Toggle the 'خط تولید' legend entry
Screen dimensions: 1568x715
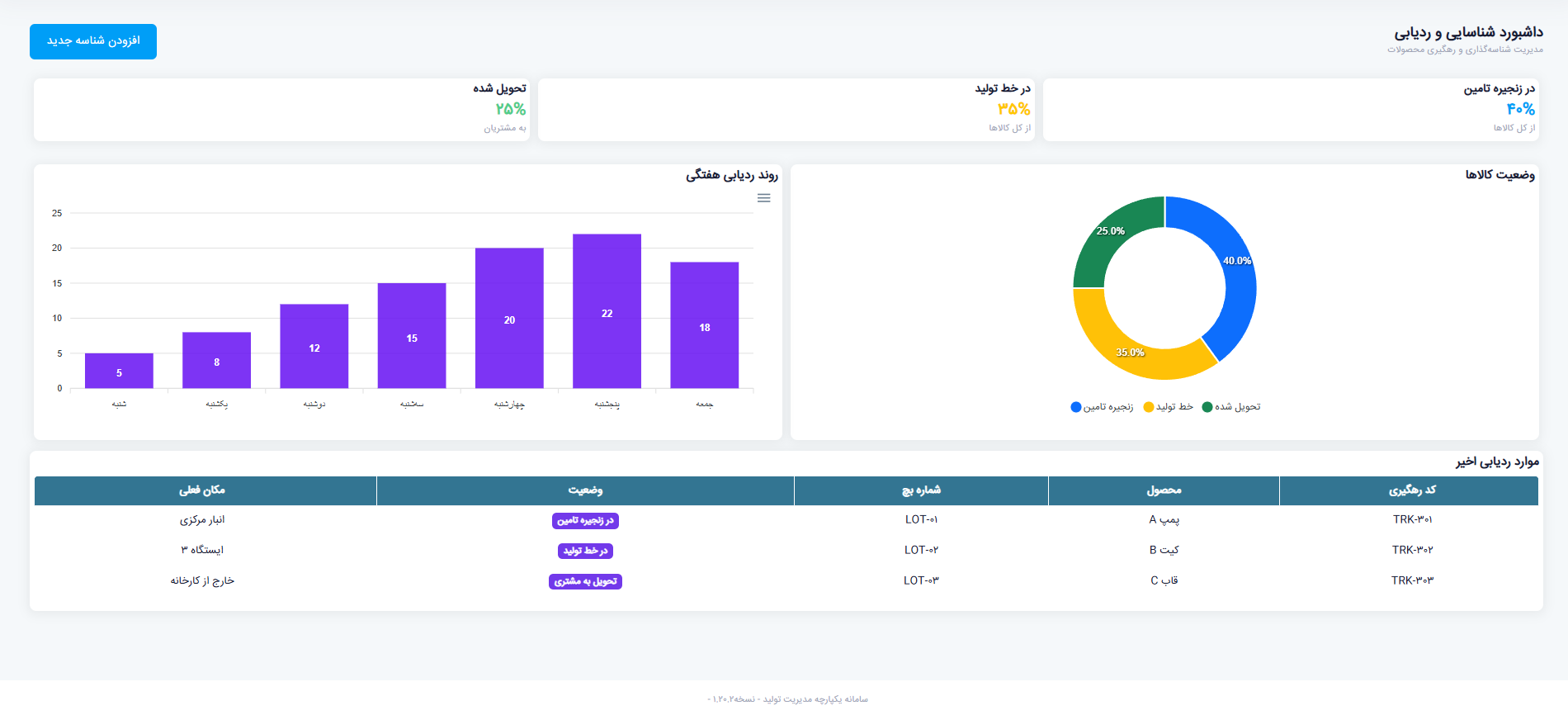1168,407
